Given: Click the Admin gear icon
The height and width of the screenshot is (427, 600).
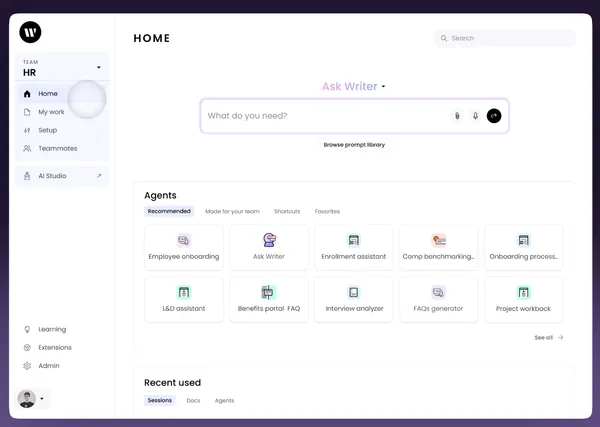Looking at the screenshot, I should tap(27, 366).
